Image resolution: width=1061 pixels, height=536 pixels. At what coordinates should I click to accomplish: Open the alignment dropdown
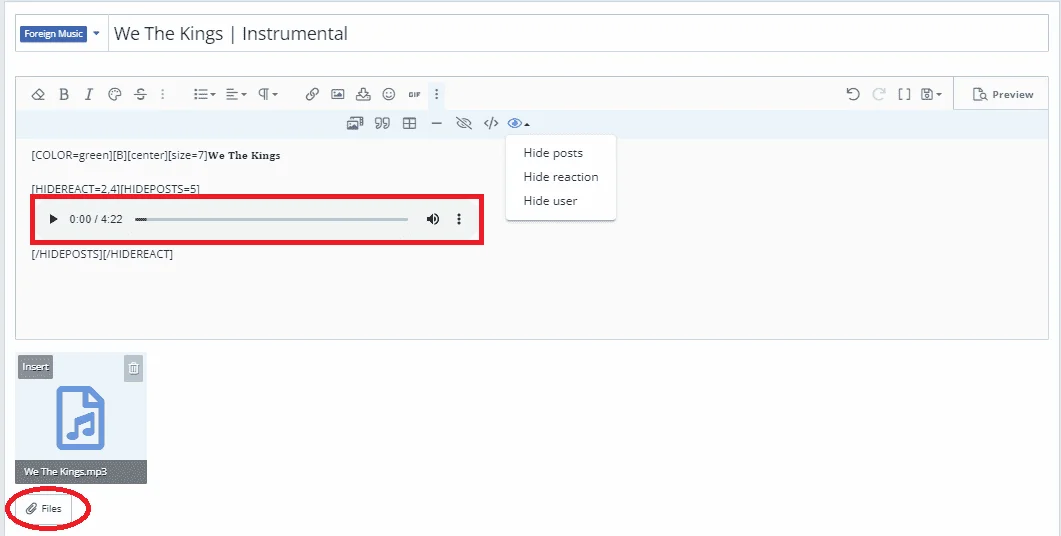pos(236,95)
